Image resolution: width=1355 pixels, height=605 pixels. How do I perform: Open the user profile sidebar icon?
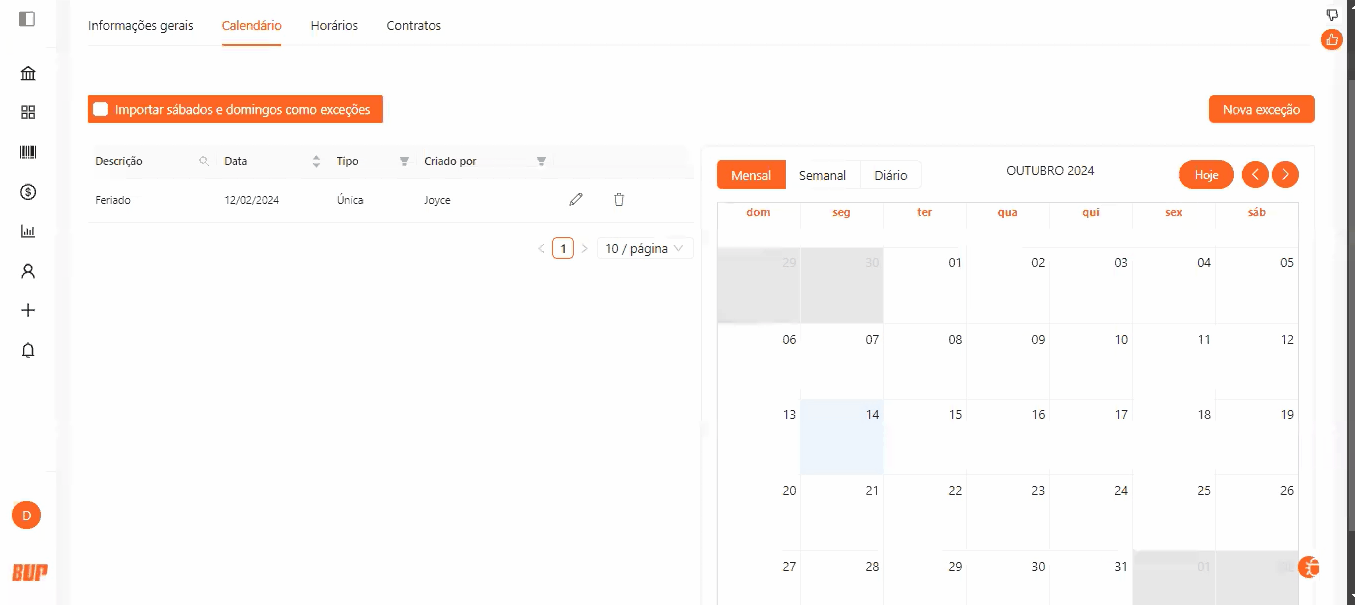(x=28, y=271)
